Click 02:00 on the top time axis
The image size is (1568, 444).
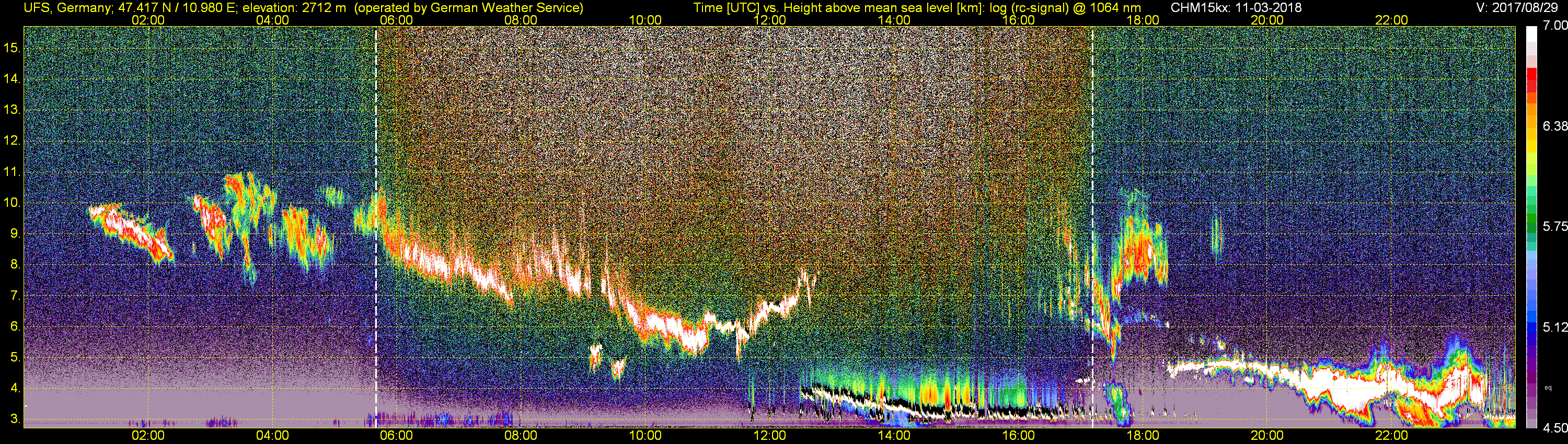(148, 20)
